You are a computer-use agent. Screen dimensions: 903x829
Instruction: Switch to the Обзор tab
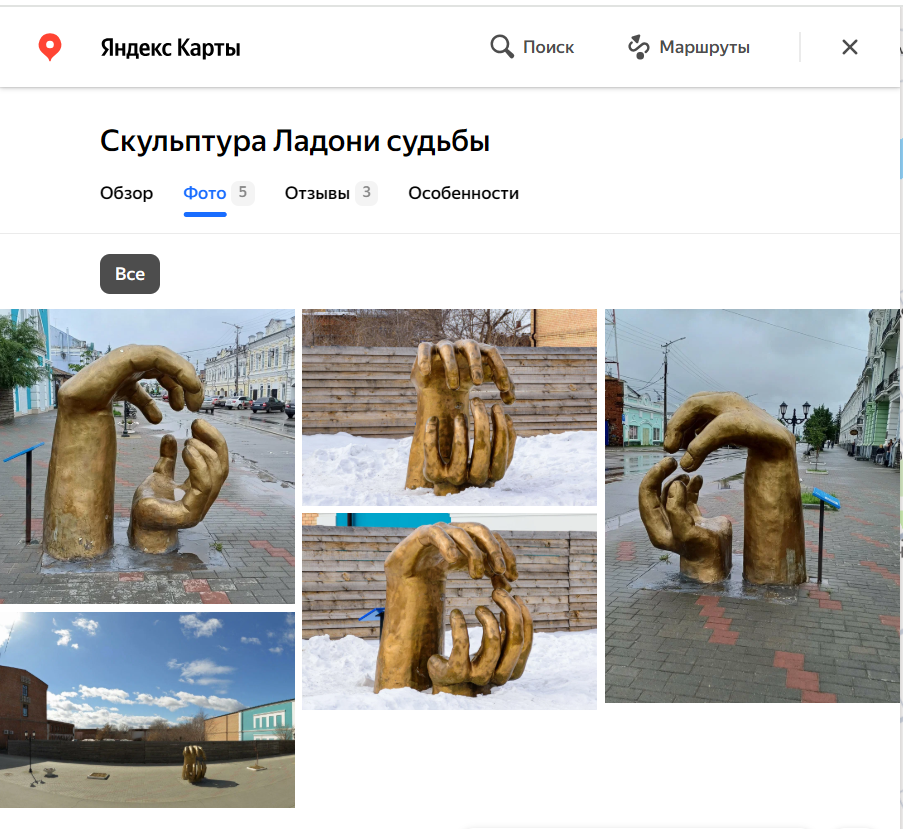click(x=126, y=193)
